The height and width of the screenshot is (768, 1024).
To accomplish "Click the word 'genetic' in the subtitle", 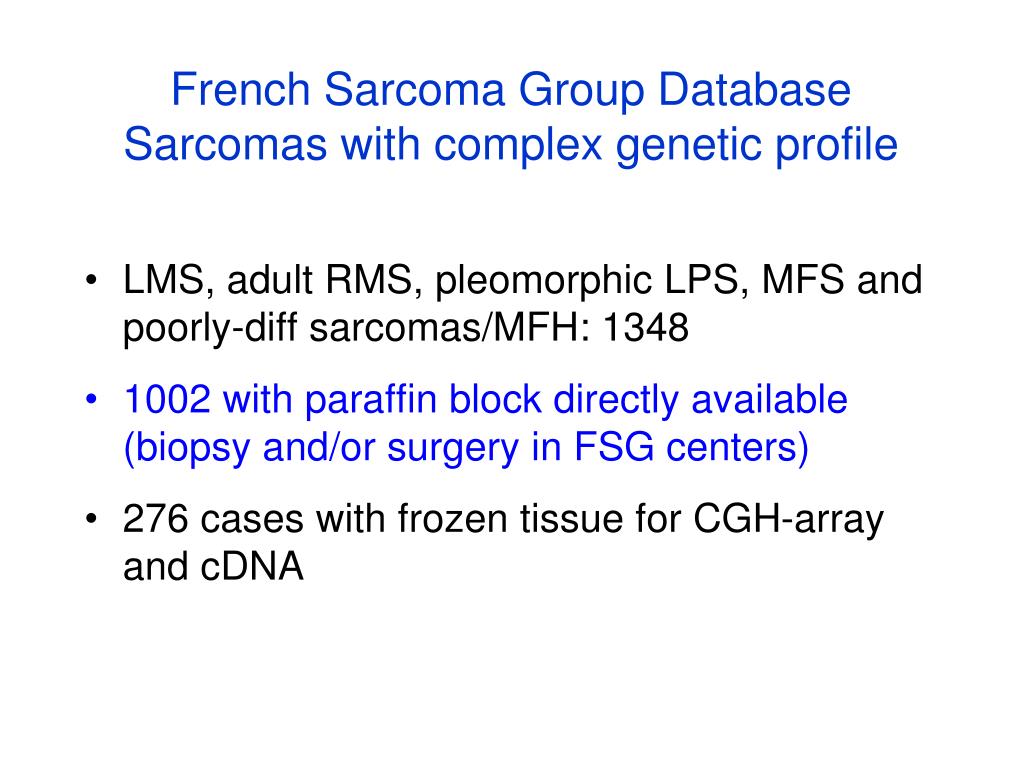I will (688, 146).
